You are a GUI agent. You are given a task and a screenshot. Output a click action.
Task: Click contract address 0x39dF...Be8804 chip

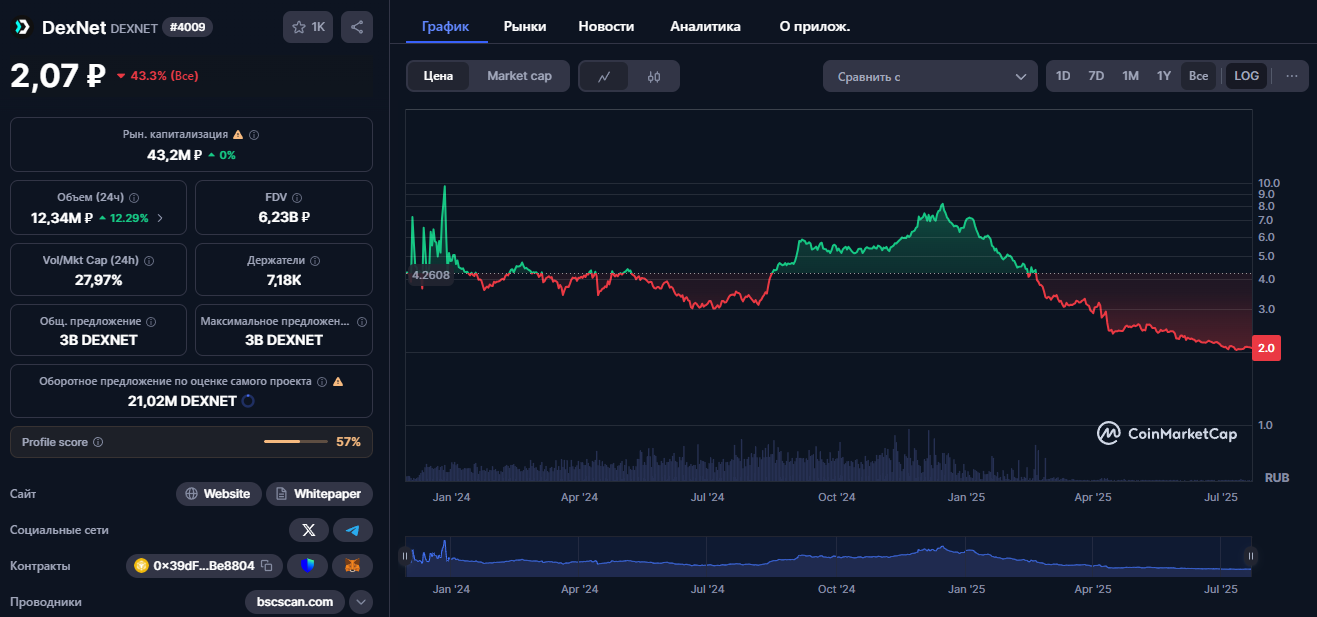pyautogui.click(x=204, y=566)
